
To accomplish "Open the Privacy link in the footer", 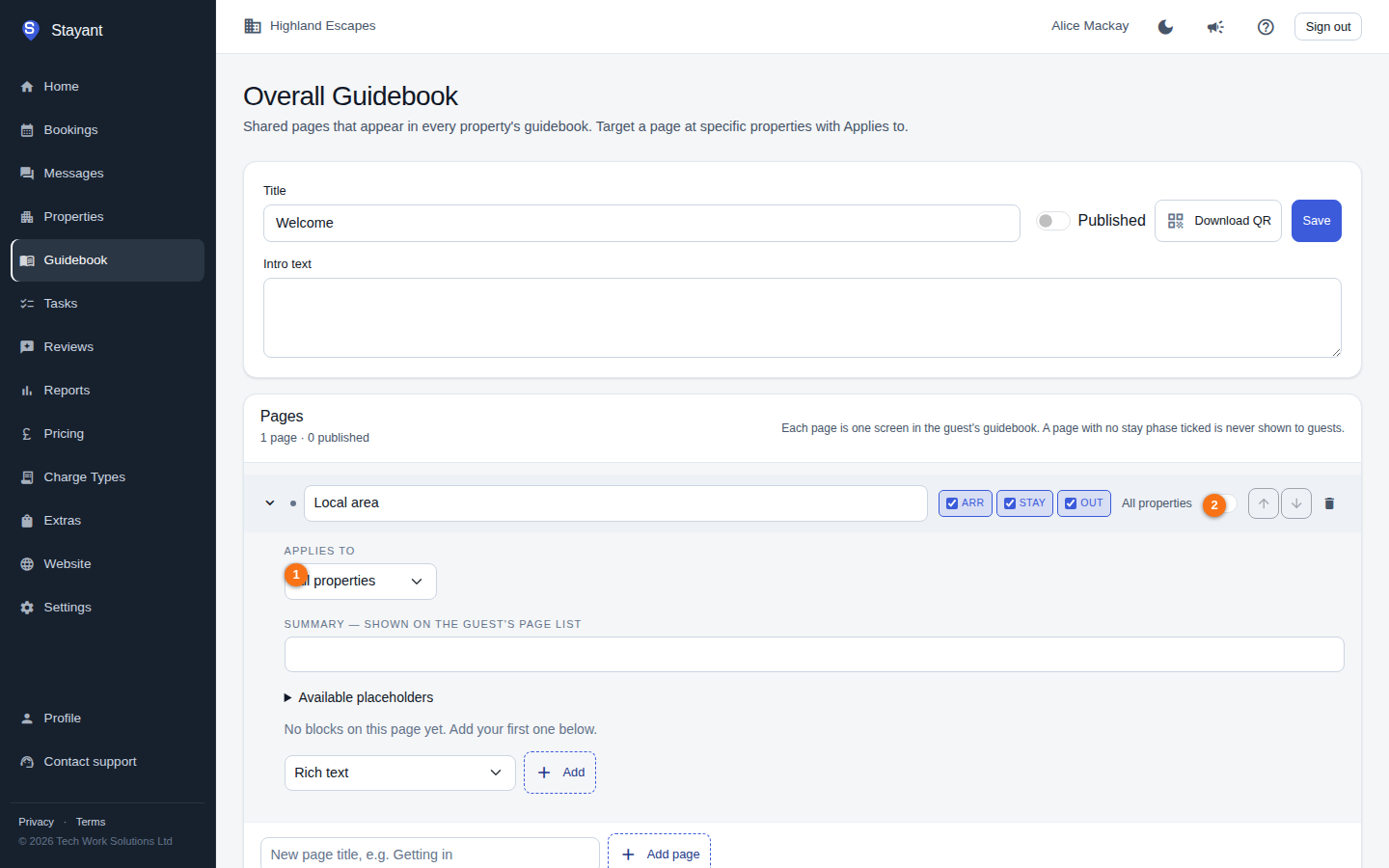I will [36, 822].
